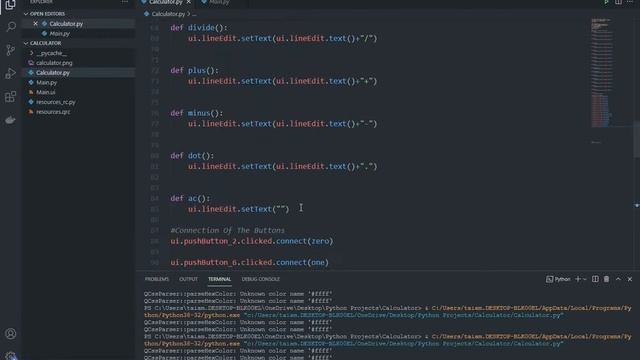Viewport: 640px width, 360px height.
Task: Click the '#Connection Of The Buttons' comment
Action: click(227, 230)
